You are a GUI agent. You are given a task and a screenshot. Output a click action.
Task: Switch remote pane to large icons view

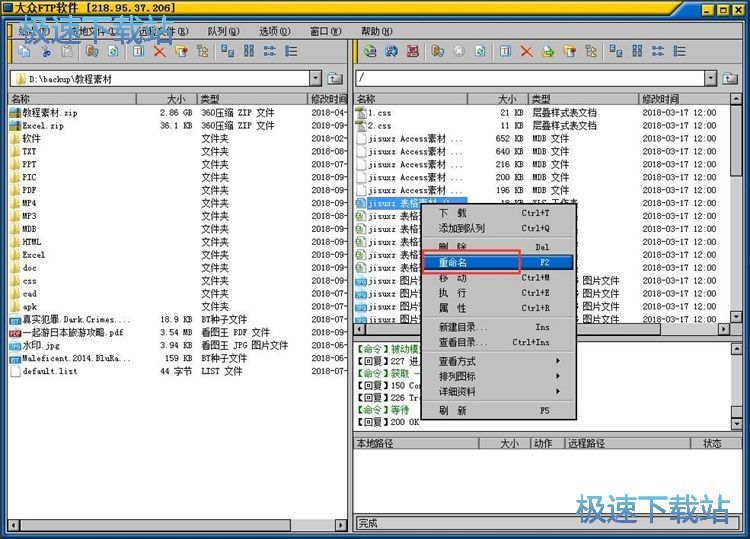(616, 51)
